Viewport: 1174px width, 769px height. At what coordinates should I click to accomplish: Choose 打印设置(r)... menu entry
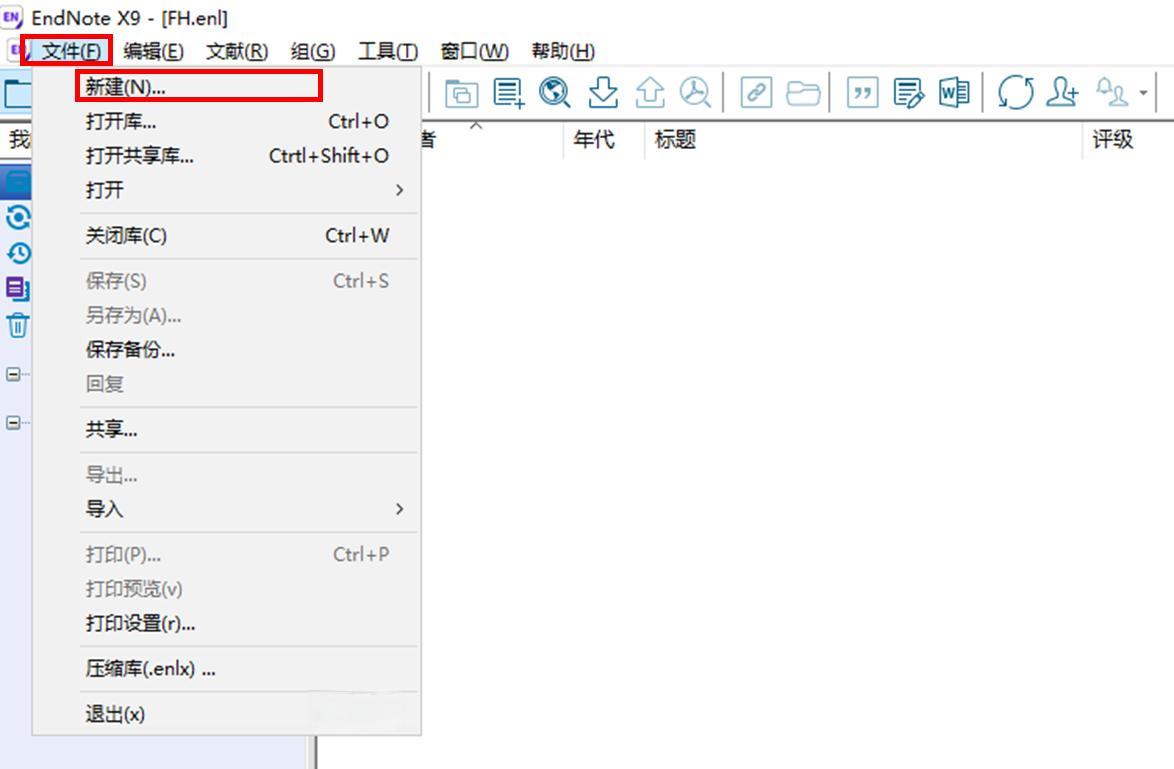pos(227,623)
